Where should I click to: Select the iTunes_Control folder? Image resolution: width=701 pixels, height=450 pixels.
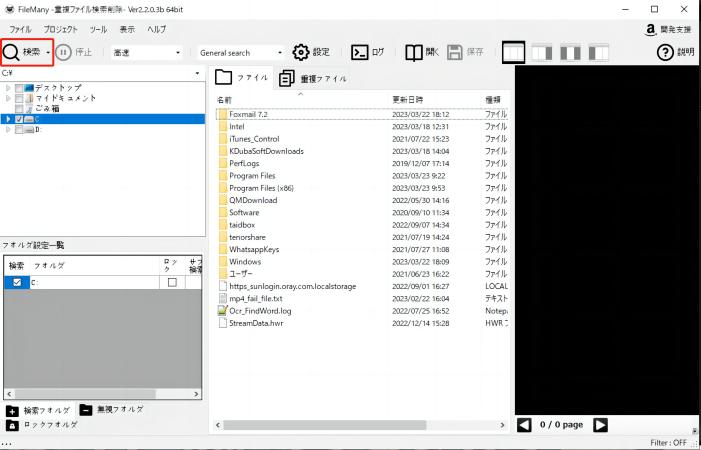[254, 139]
